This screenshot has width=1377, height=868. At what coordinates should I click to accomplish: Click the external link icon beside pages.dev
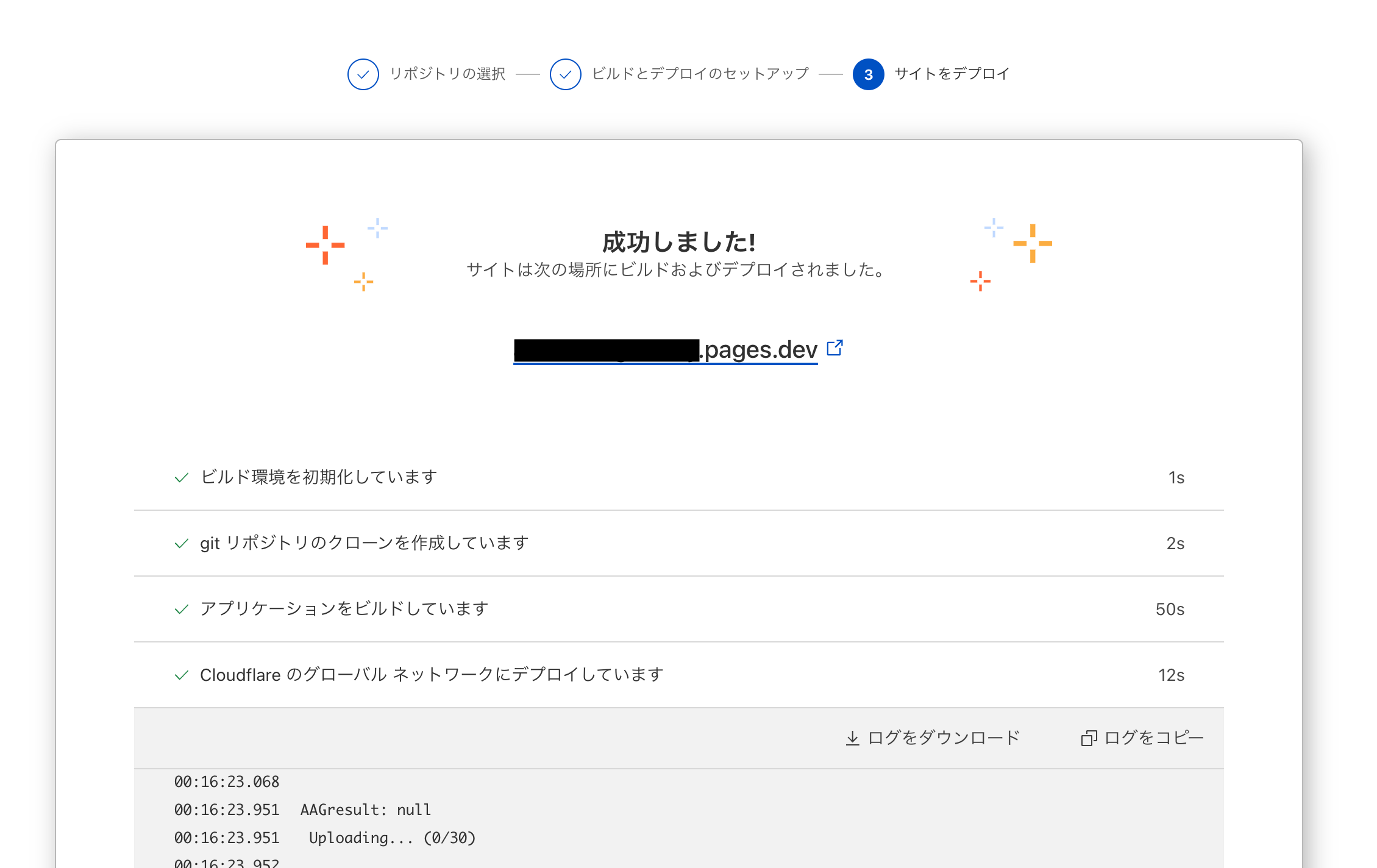coord(834,348)
